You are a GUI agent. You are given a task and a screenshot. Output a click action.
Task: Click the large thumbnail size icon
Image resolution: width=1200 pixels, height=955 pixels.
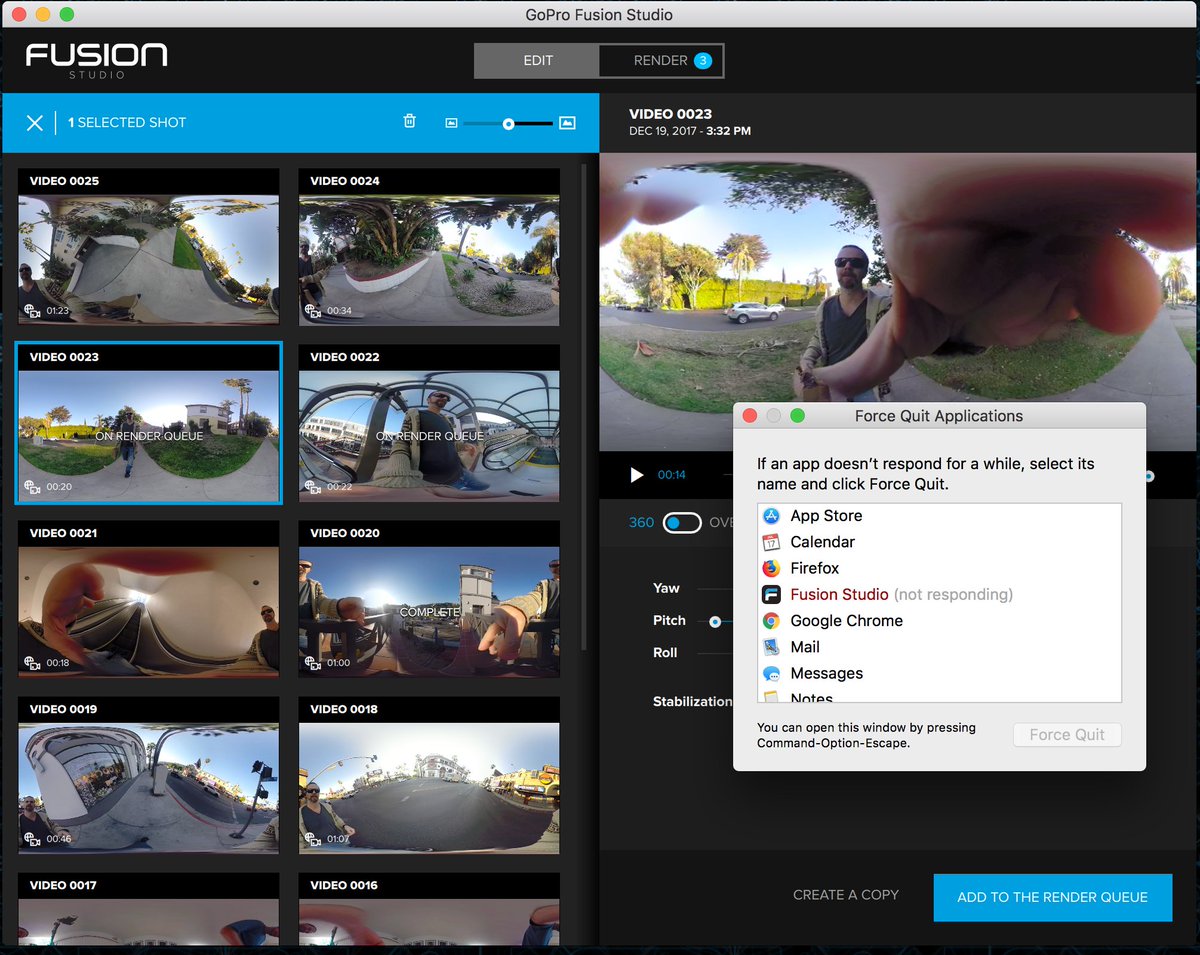tap(567, 122)
